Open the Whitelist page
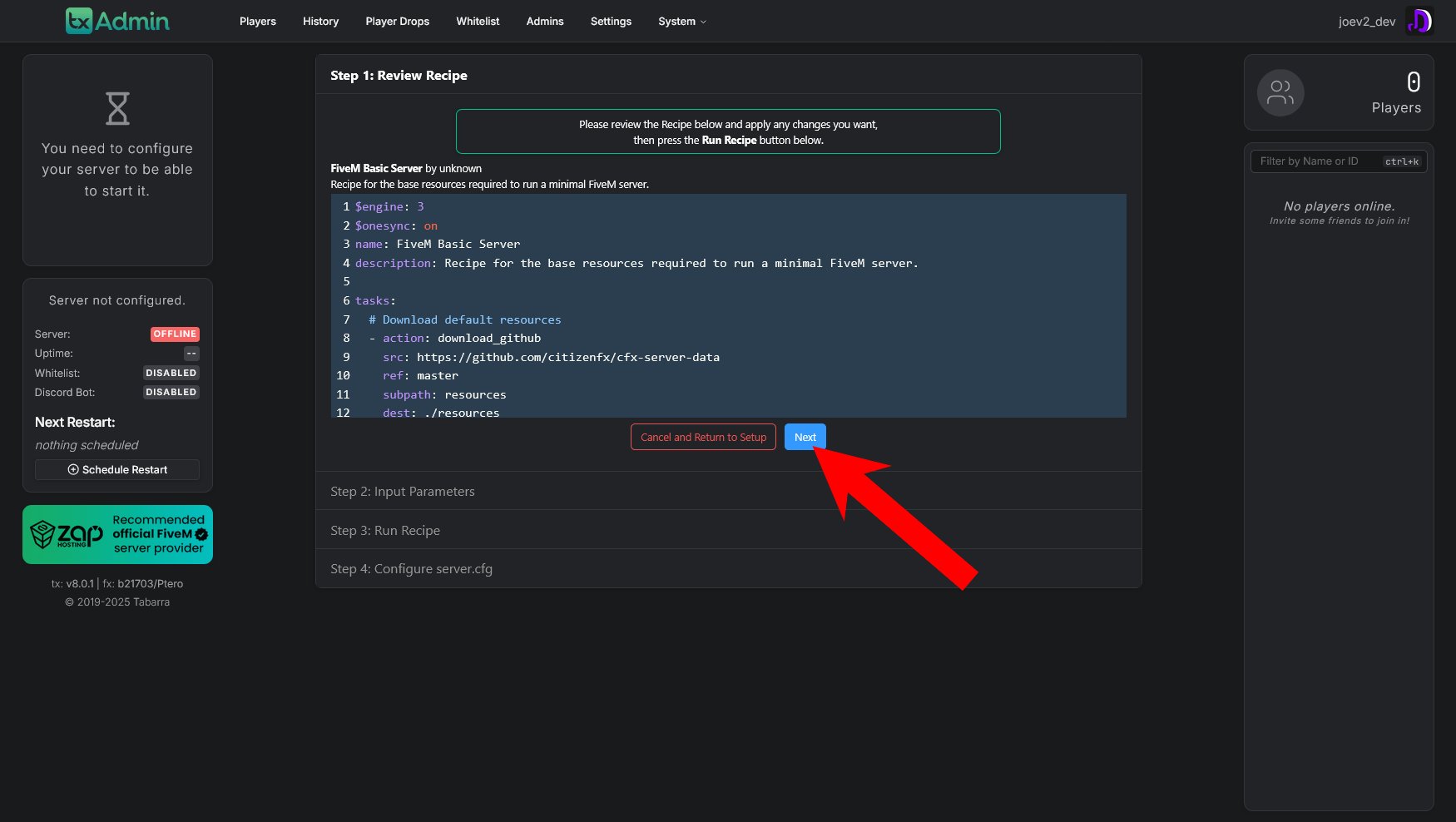Image resolution: width=1456 pixels, height=822 pixels. (x=478, y=21)
